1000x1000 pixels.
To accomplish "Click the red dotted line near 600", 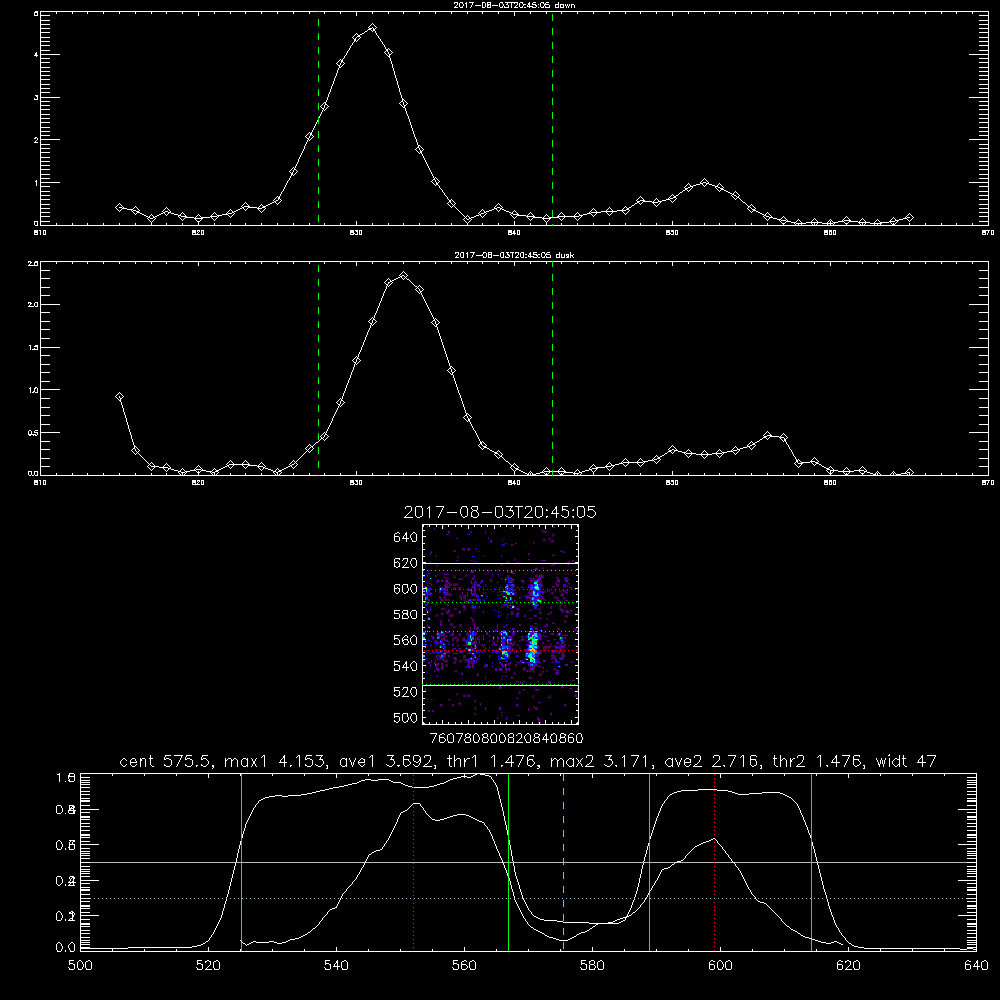I will 714,862.
